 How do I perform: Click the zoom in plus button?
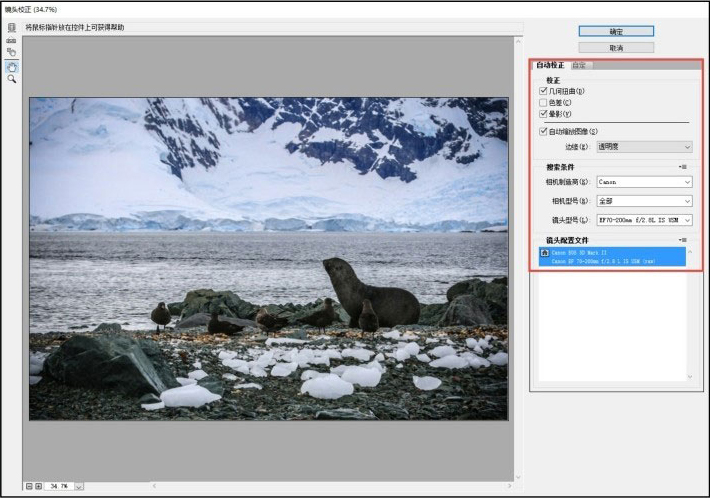point(38,486)
